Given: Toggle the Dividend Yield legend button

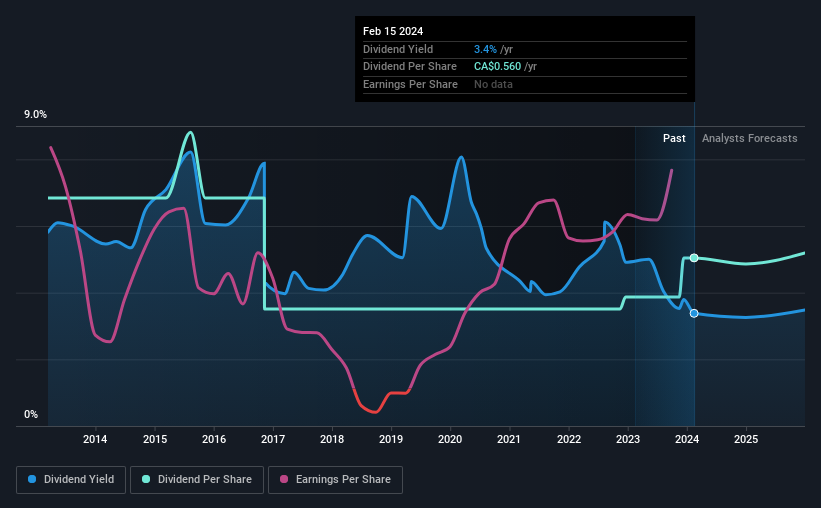Looking at the screenshot, I should coord(71,480).
